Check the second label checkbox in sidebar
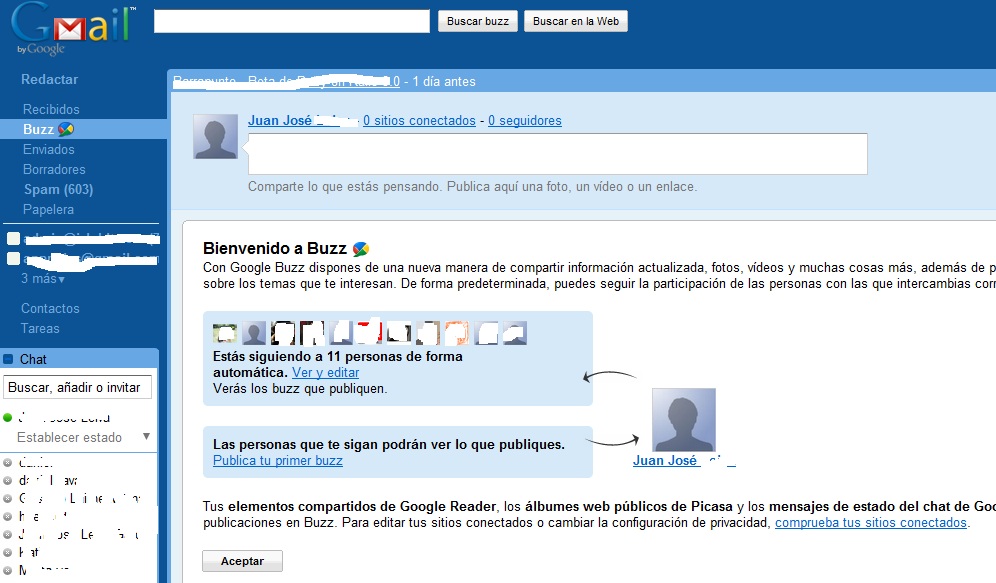Screen dimensions: 996x583 pos(13,258)
